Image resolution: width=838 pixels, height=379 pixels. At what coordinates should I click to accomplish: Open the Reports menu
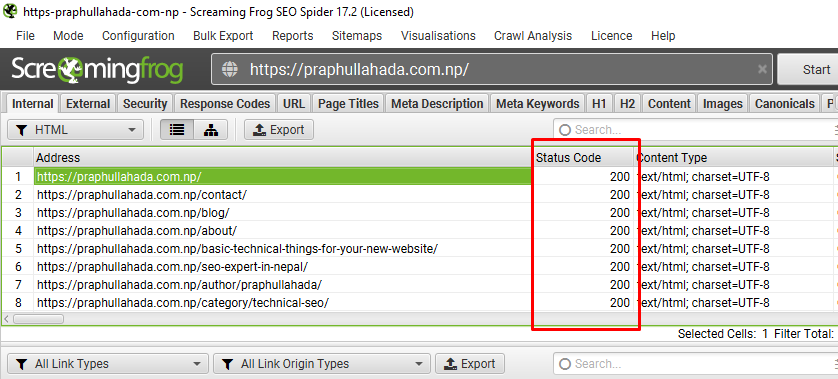coord(293,36)
